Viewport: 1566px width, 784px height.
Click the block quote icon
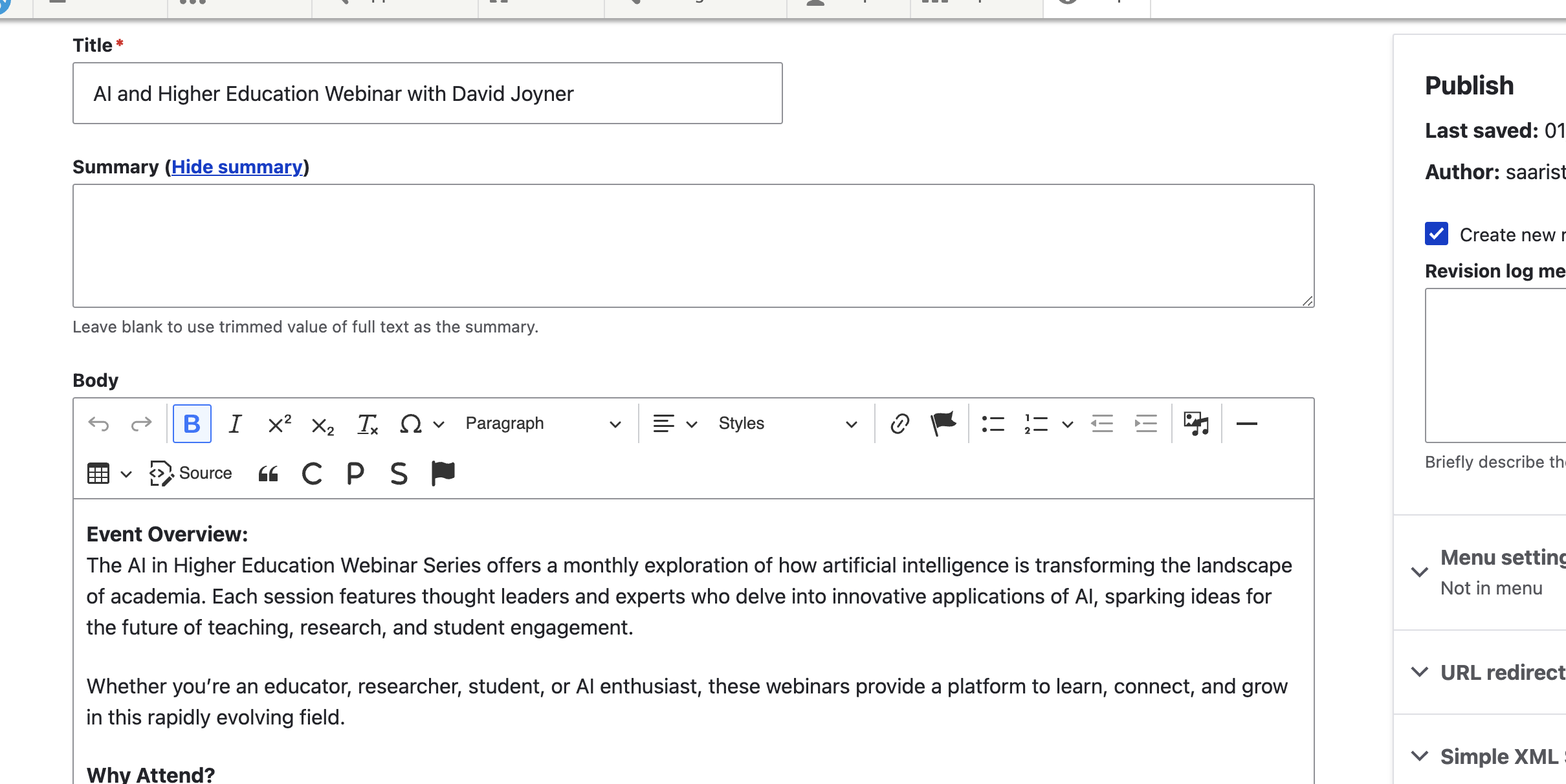click(x=268, y=474)
